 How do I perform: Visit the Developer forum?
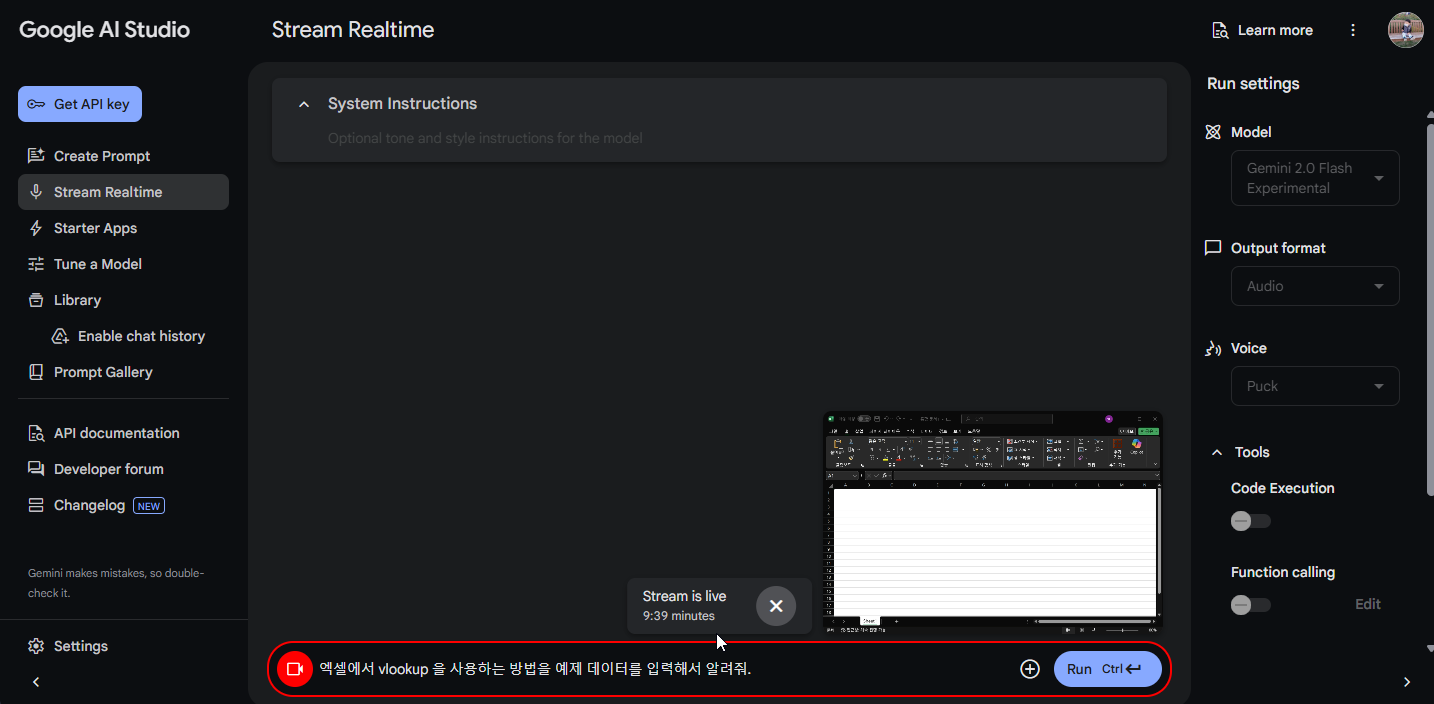[x=108, y=469]
